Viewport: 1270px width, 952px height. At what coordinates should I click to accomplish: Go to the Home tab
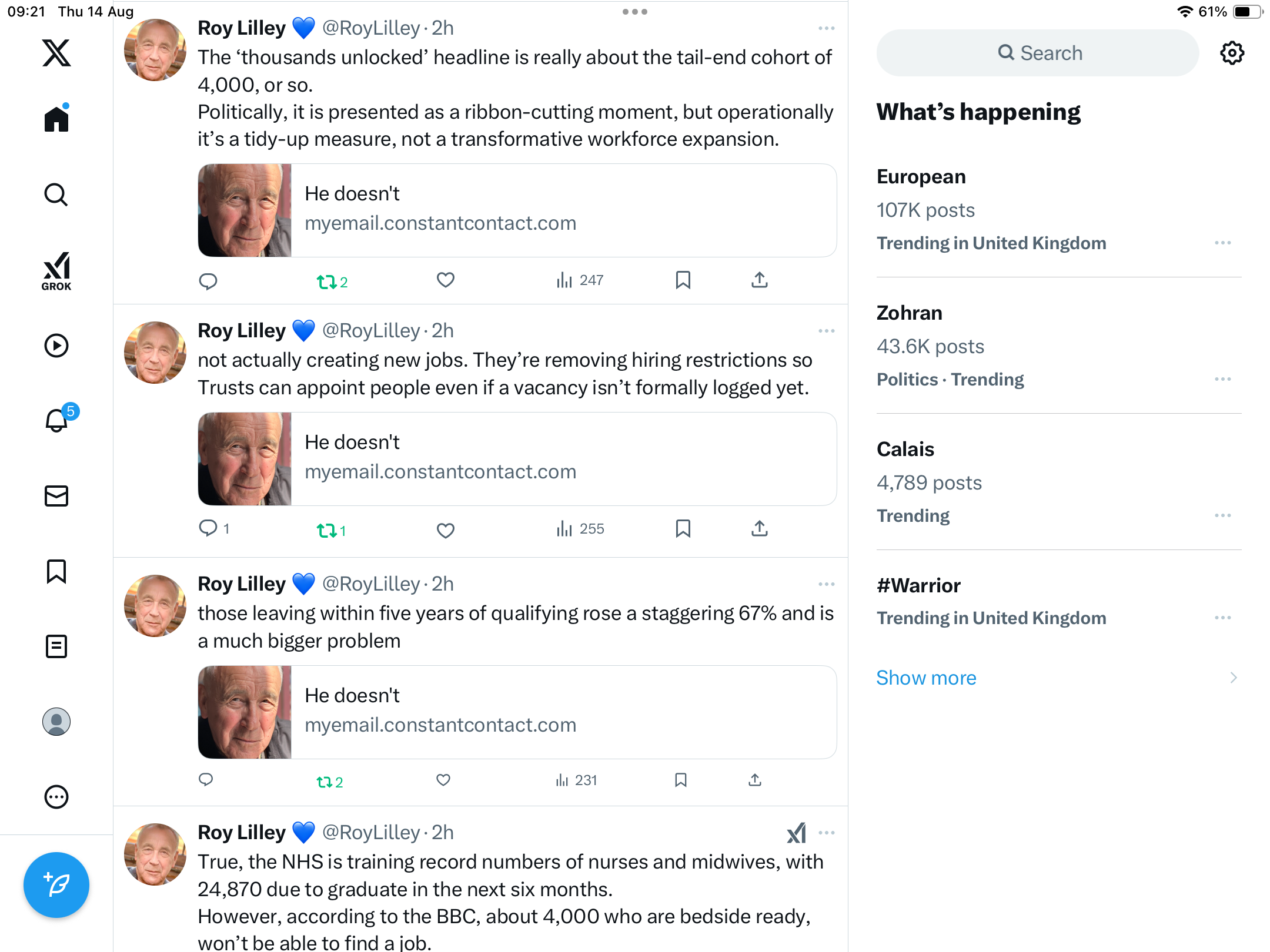(56, 119)
